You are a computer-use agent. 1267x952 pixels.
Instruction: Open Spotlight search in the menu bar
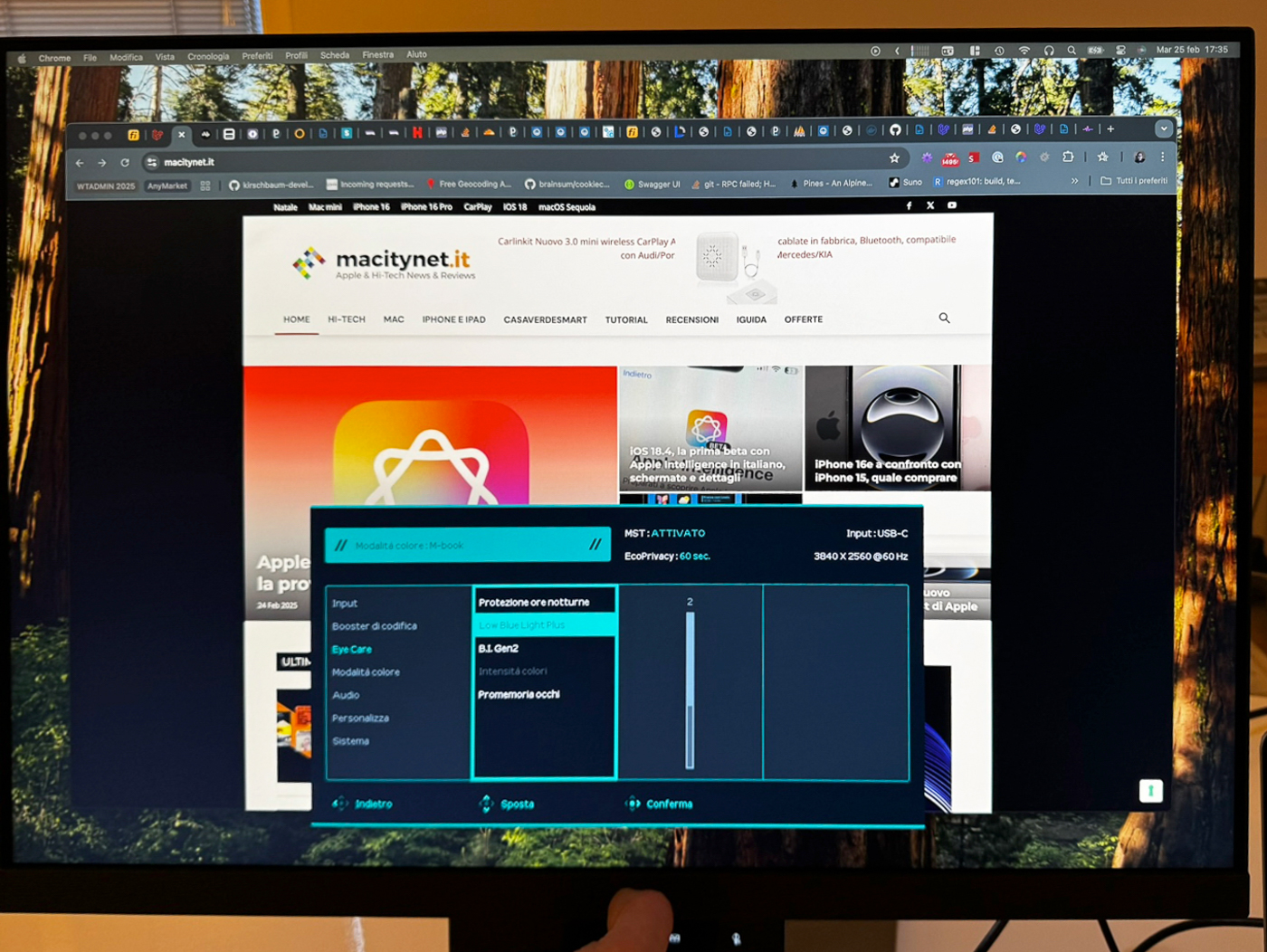[1072, 51]
